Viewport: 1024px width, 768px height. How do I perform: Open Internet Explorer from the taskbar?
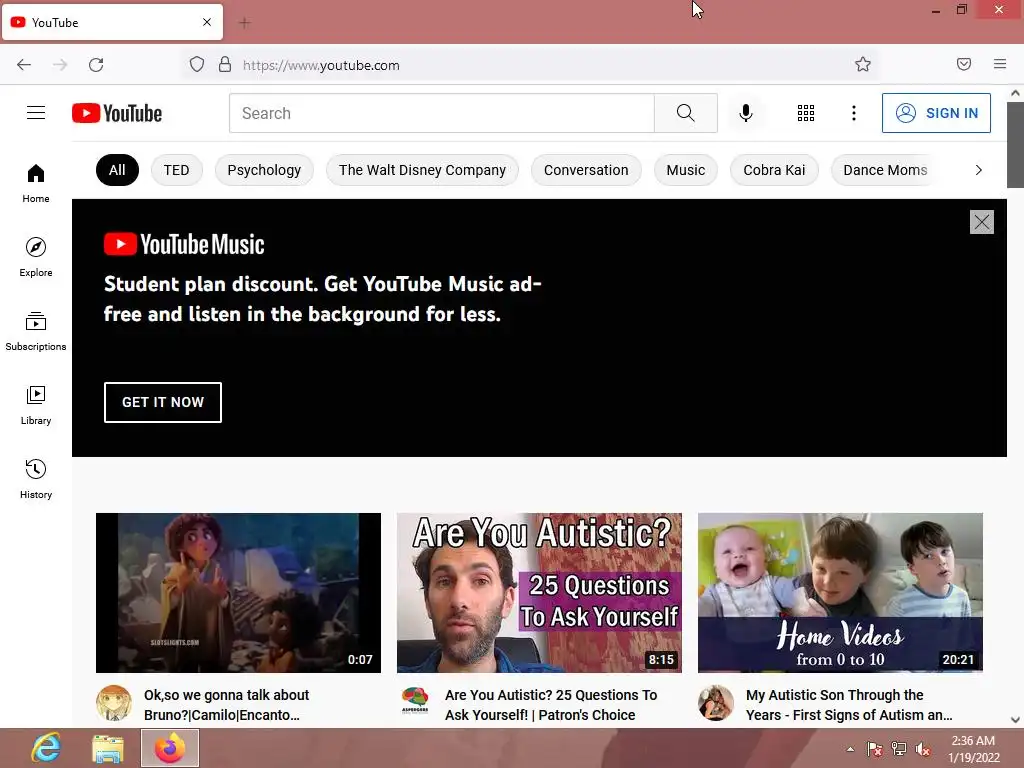point(46,748)
